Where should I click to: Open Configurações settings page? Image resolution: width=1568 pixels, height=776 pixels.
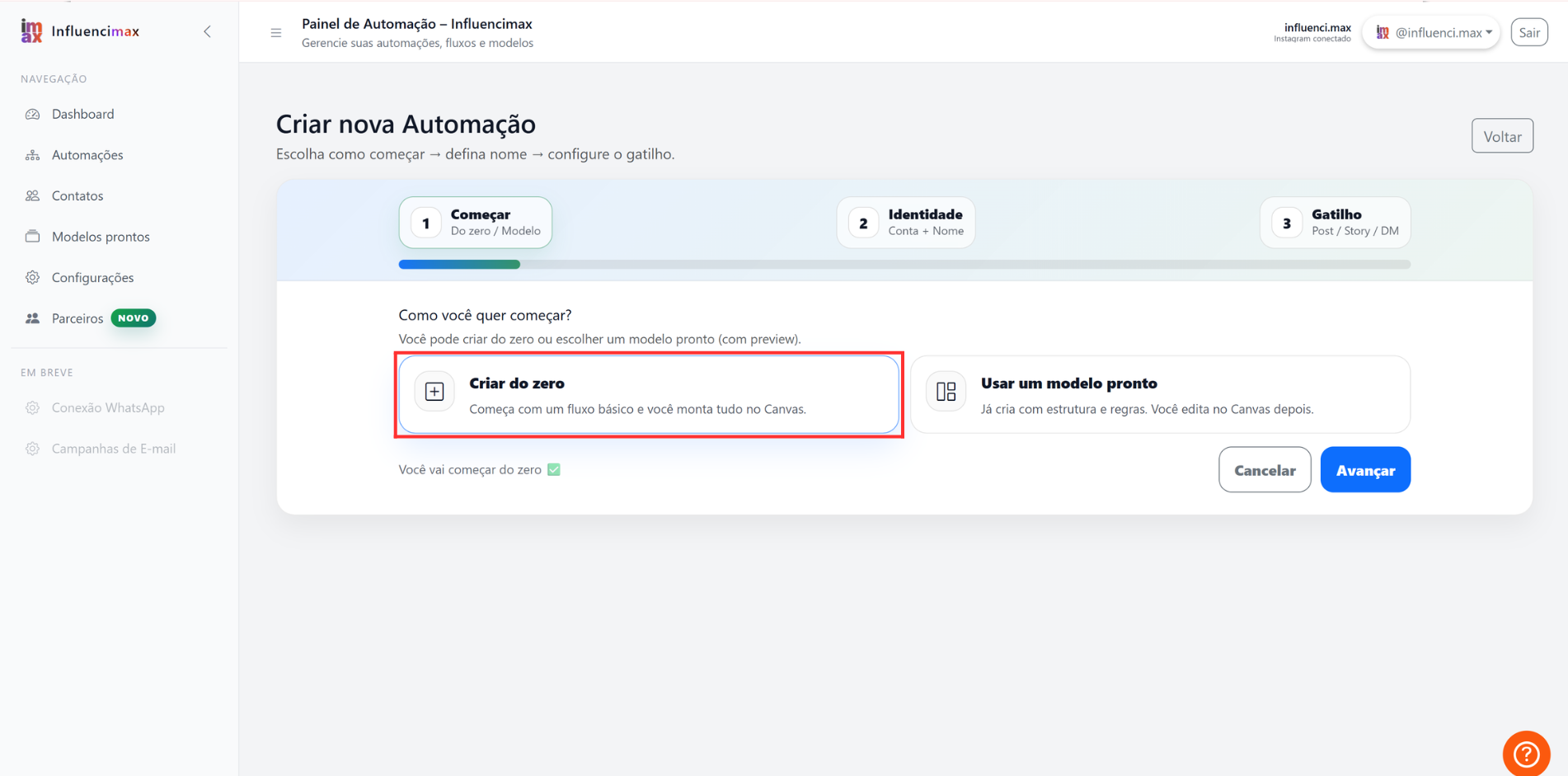point(92,277)
